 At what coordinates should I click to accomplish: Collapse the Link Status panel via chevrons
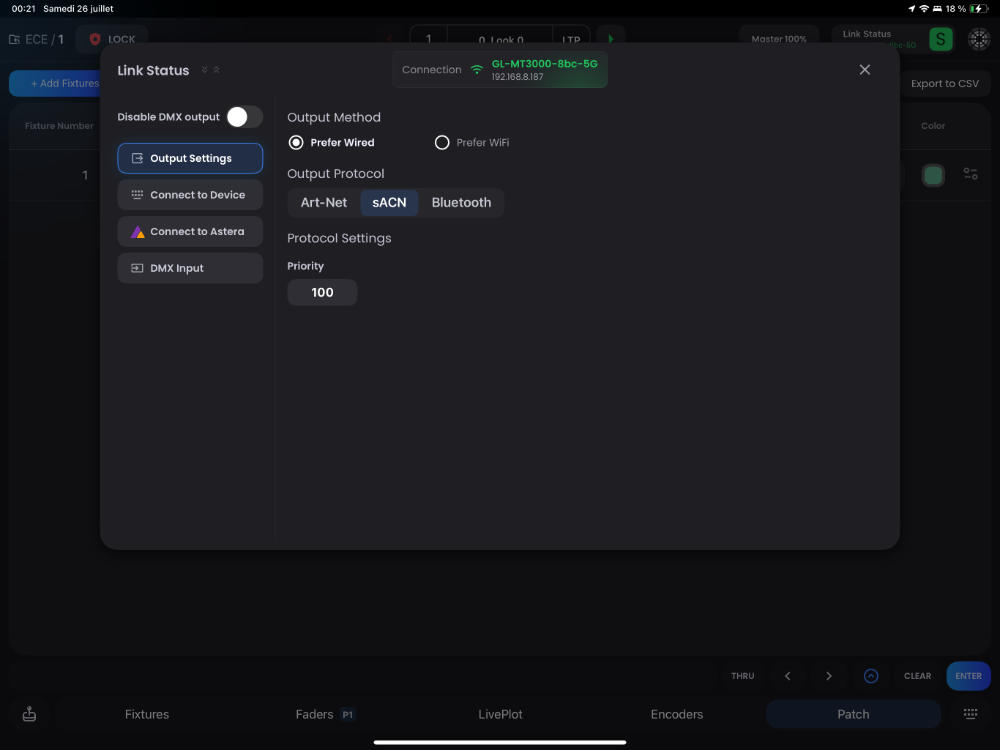(211, 71)
